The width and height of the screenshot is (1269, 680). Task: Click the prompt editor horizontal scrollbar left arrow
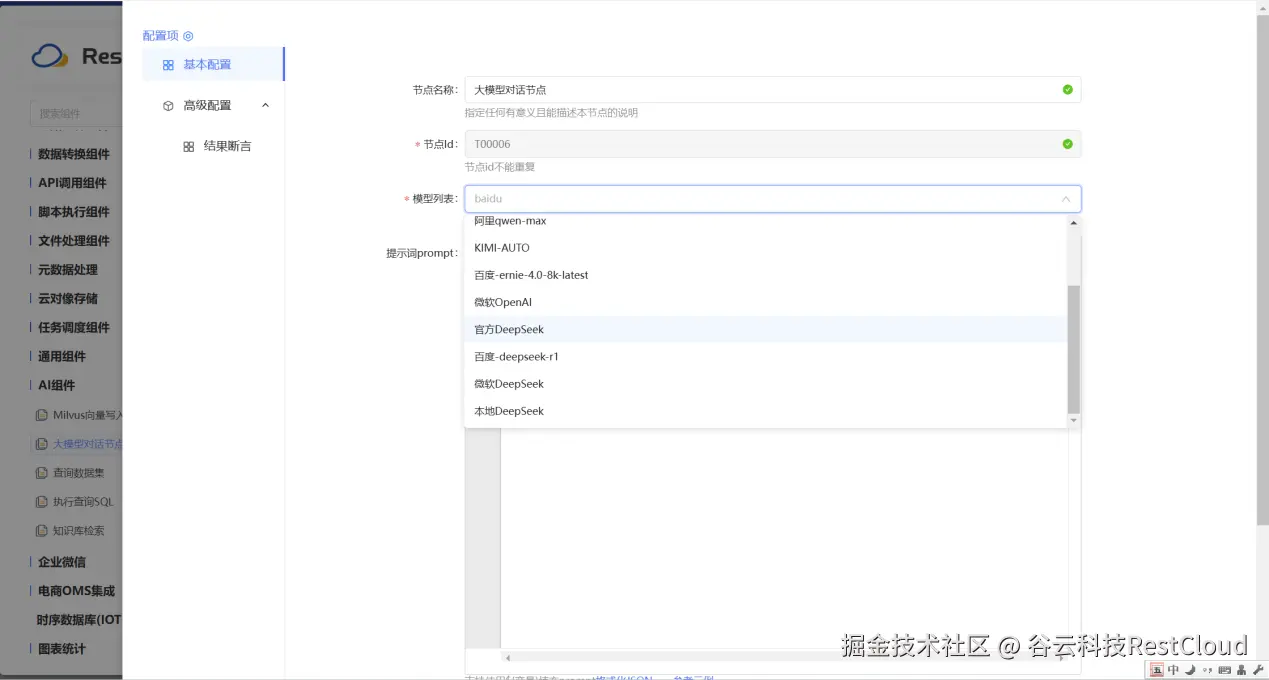[x=507, y=658]
